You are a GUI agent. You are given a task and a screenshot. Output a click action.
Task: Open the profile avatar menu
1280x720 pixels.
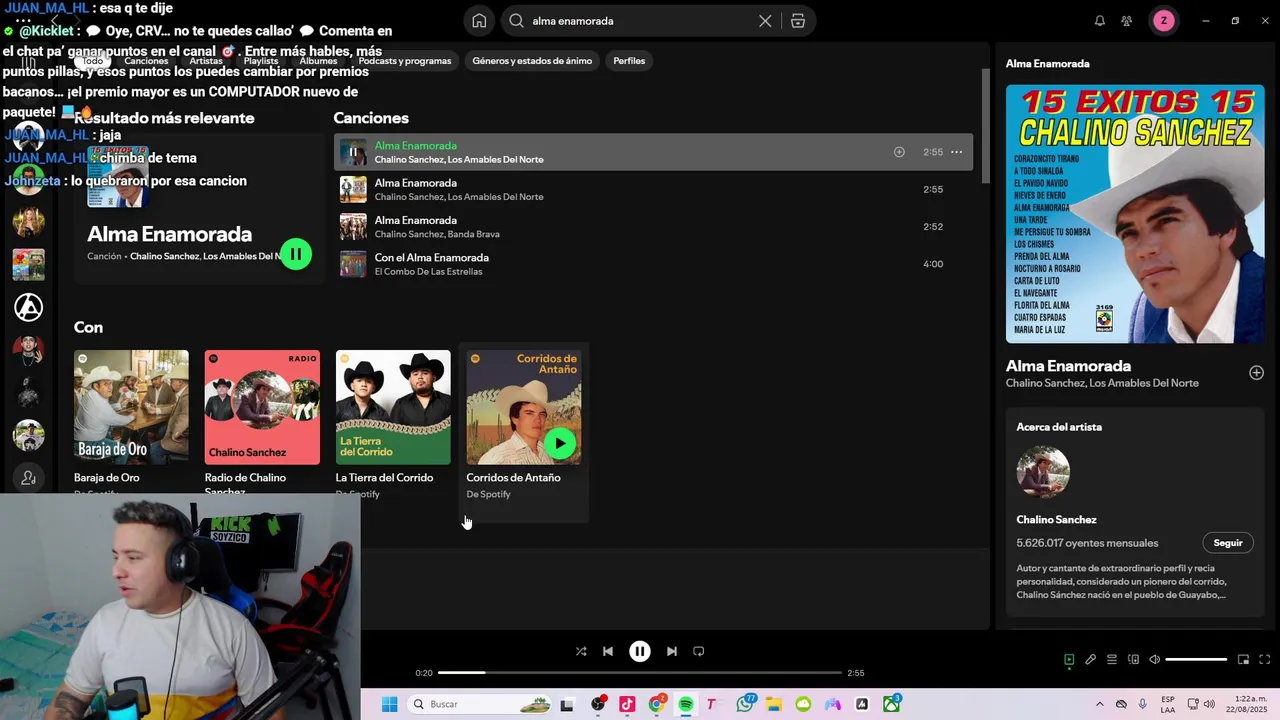click(1163, 21)
